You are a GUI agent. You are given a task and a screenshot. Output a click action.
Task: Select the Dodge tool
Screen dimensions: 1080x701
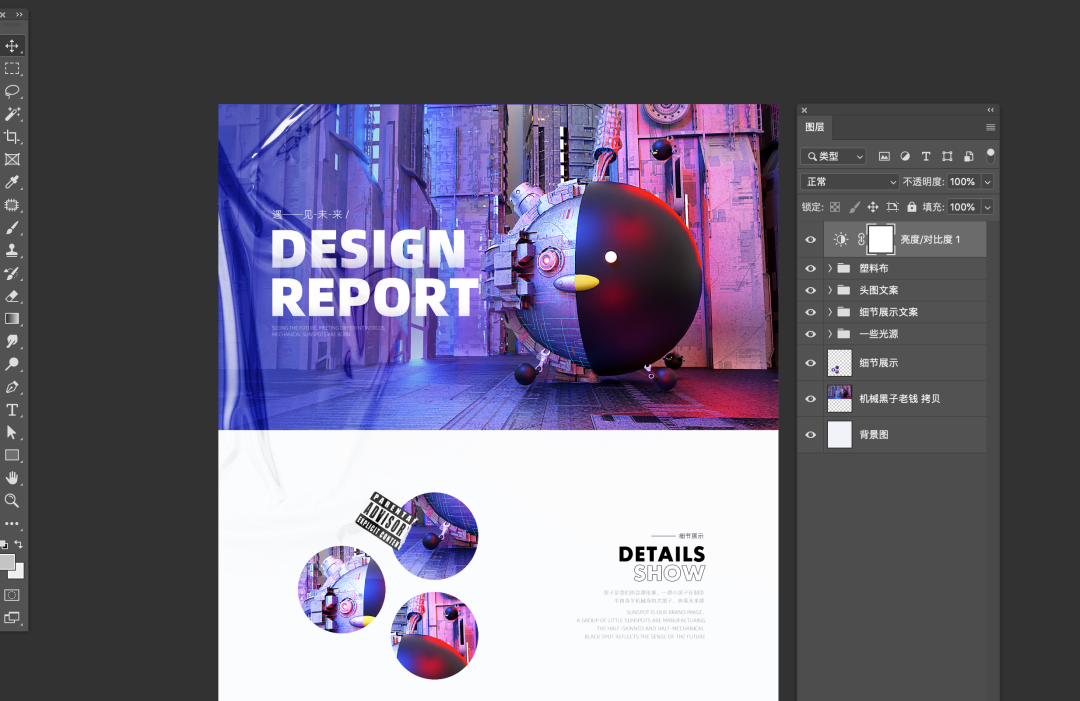pos(12,364)
